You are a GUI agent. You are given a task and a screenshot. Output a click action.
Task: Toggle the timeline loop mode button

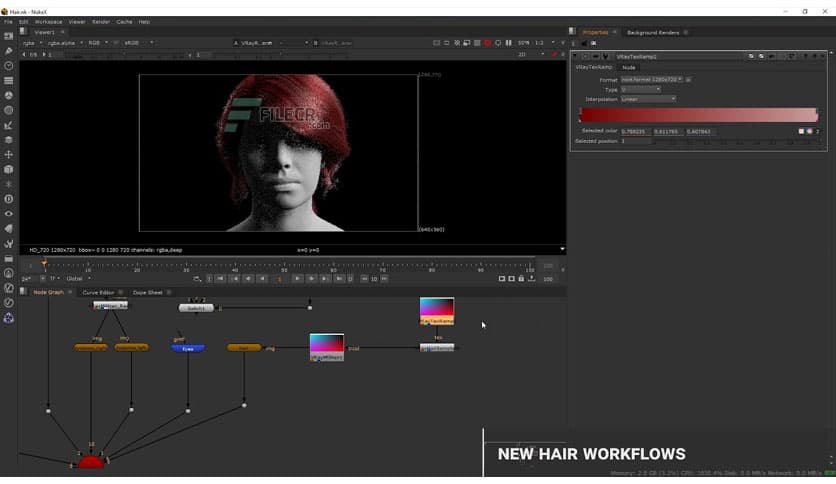click(x=197, y=279)
